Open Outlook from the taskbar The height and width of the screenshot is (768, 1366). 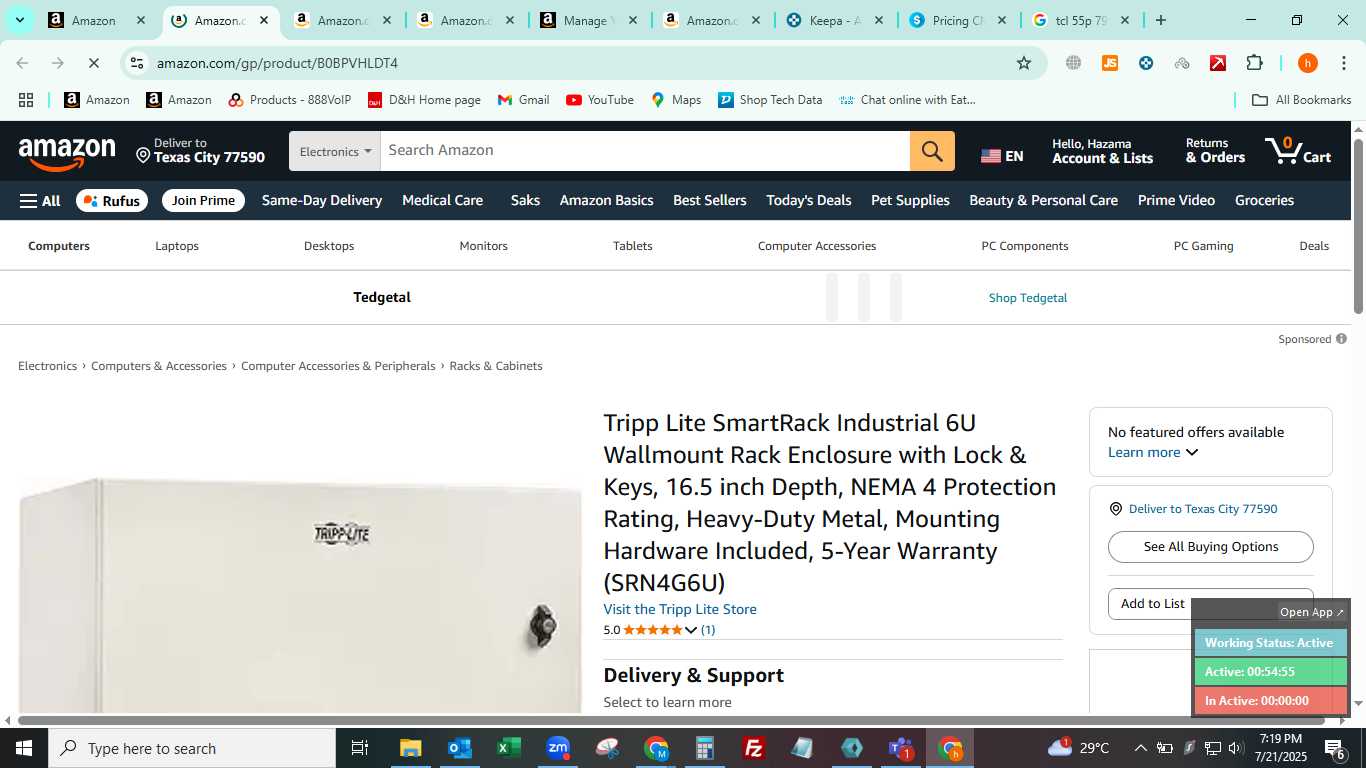(x=459, y=748)
